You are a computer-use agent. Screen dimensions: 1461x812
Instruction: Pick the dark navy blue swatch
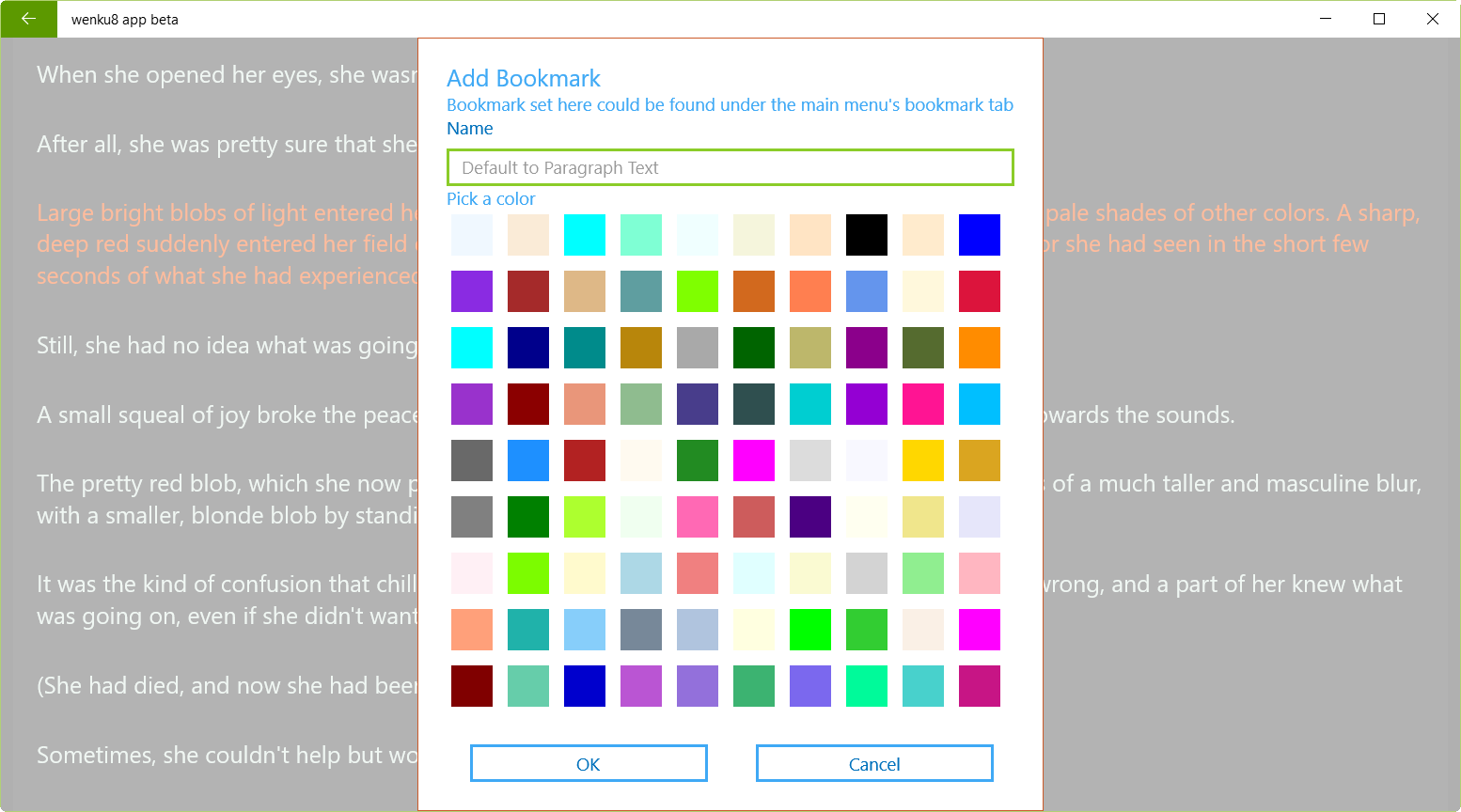pos(527,348)
